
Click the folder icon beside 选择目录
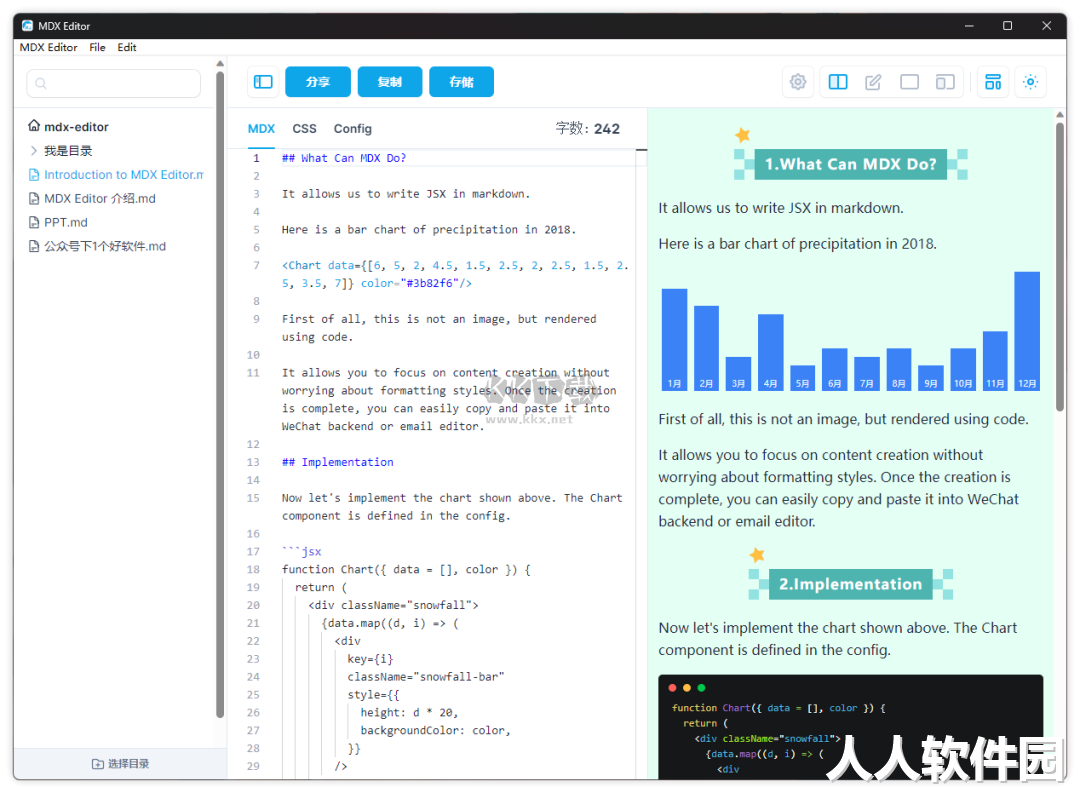pyautogui.click(x=98, y=763)
